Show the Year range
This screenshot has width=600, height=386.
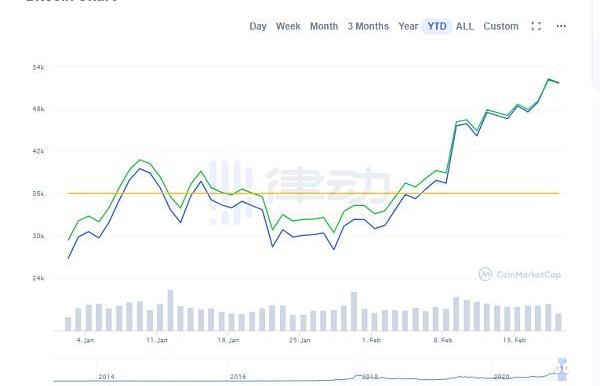tap(408, 26)
